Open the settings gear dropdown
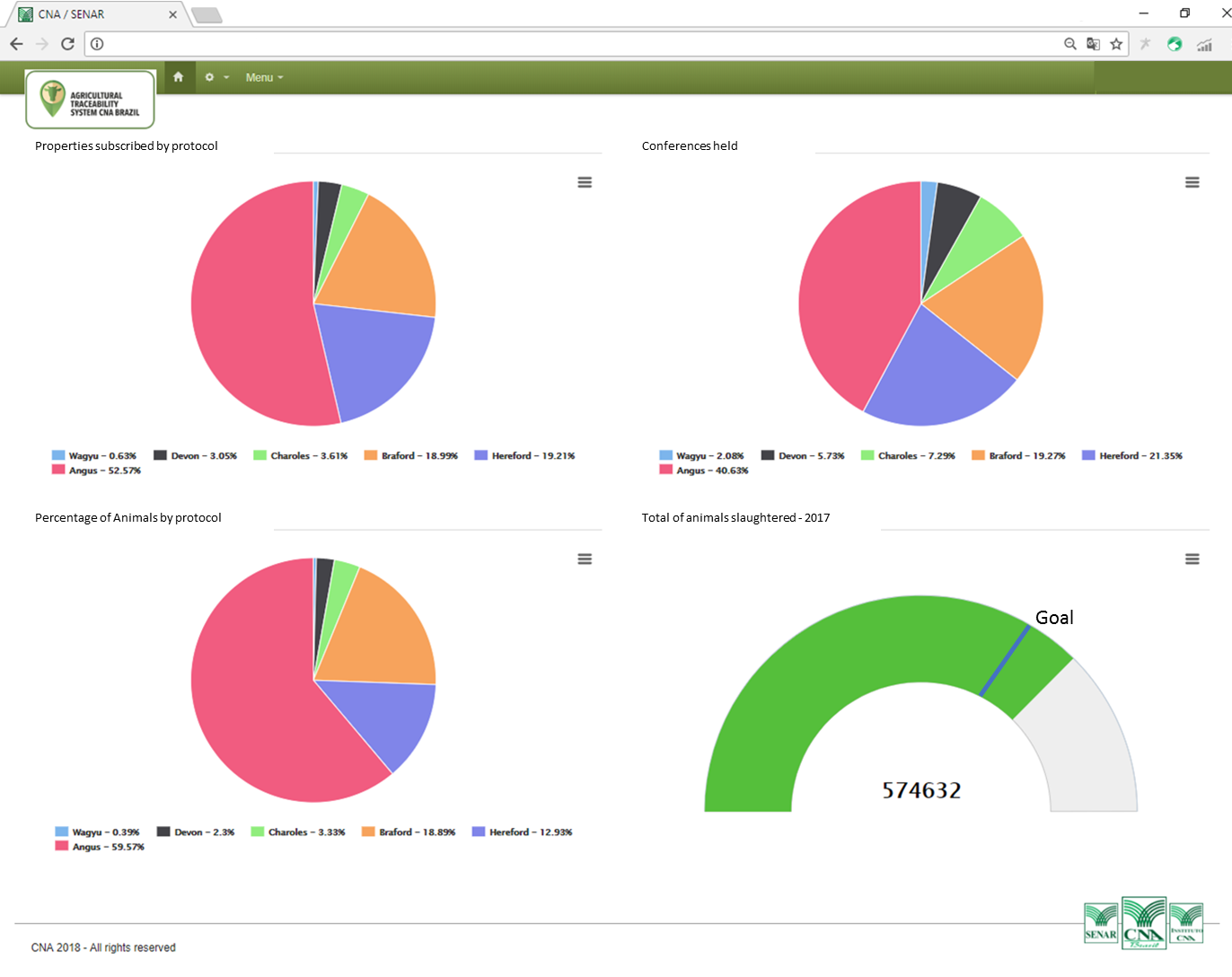1232x977 pixels. tap(216, 77)
